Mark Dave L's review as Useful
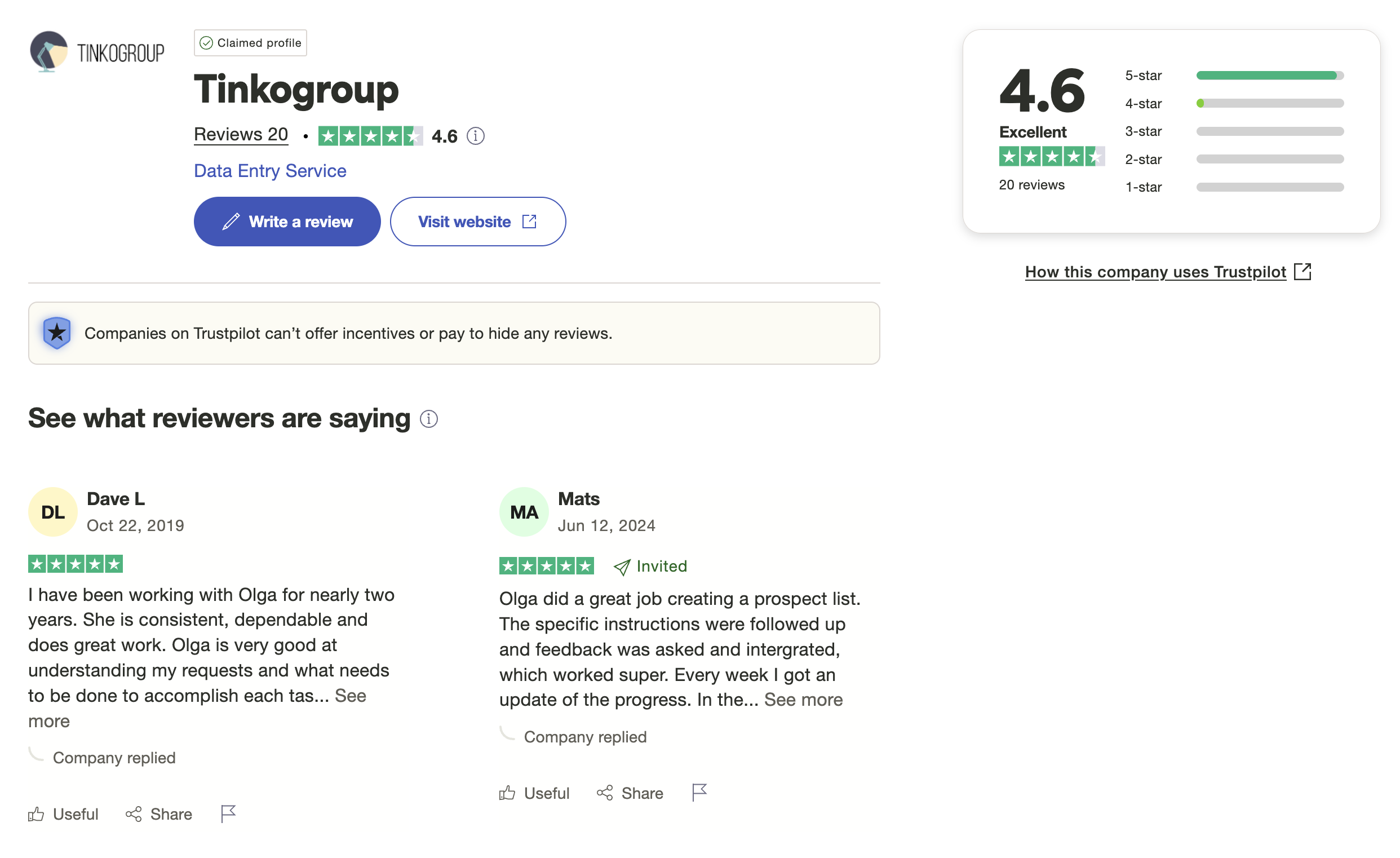Image resolution: width=1400 pixels, height=858 pixels. [63, 814]
